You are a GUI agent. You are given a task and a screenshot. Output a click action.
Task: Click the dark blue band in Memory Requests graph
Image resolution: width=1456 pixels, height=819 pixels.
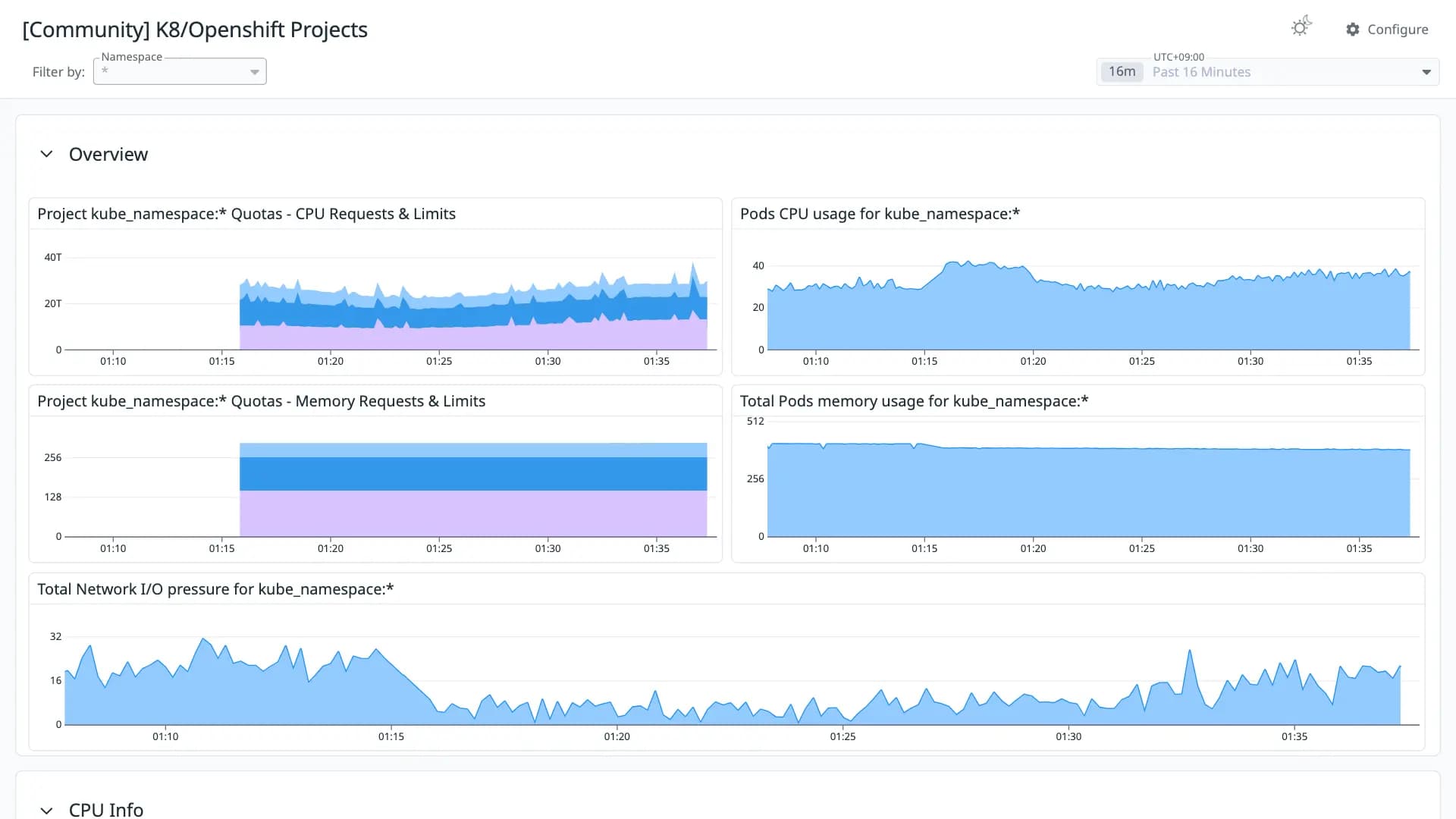pyautogui.click(x=473, y=474)
